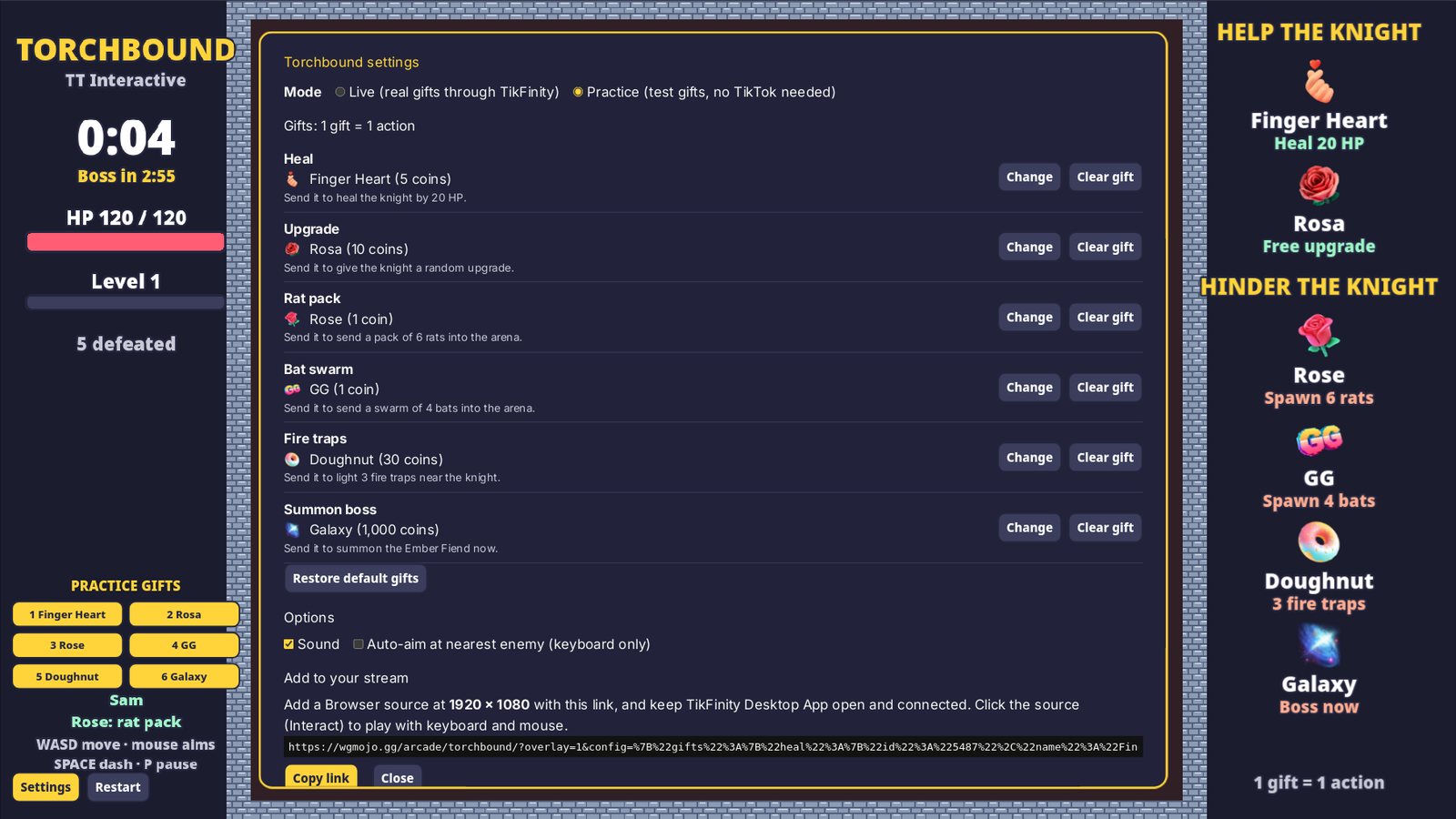Click the '5 defeated' counter
This screenshot has width=1456, height=819.
coord(126,344)
